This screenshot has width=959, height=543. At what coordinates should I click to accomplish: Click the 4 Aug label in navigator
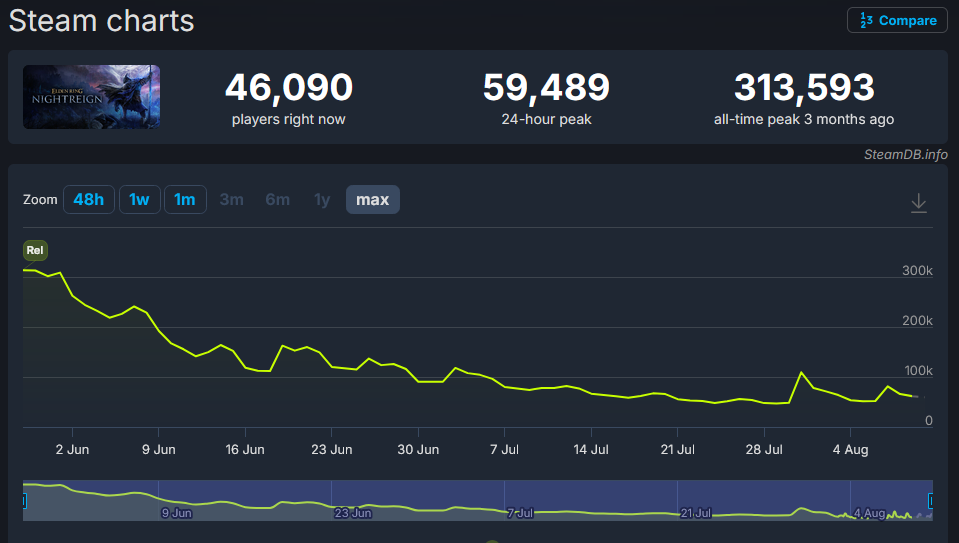(x=869, y=513)
